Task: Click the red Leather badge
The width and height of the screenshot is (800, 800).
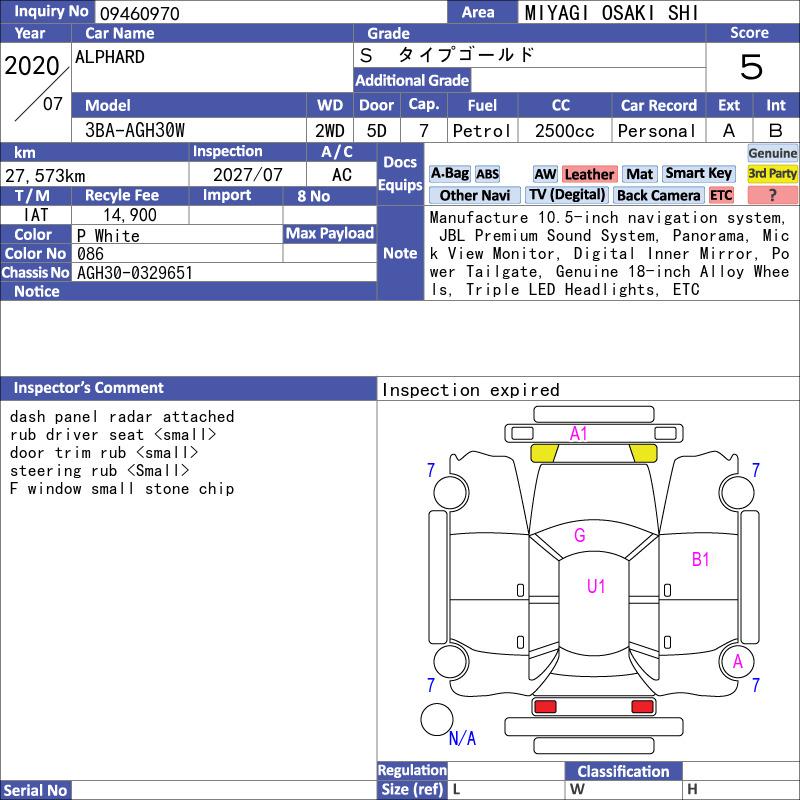Action: click(590, 174)
